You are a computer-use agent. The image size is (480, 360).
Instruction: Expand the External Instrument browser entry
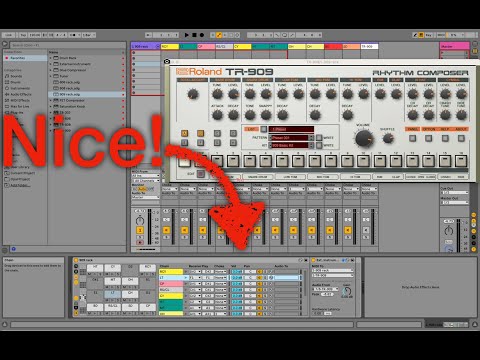(51, 64)
